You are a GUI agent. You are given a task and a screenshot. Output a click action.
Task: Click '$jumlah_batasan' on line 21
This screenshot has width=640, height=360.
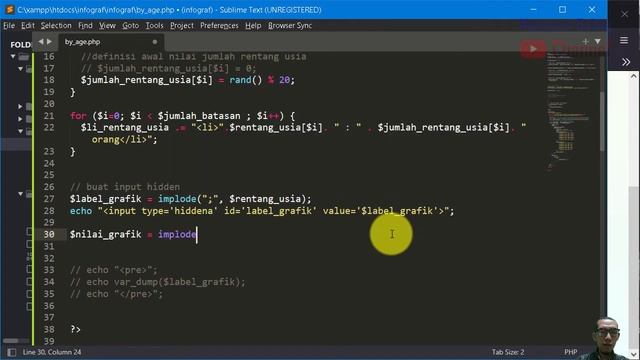click(199, 116)
